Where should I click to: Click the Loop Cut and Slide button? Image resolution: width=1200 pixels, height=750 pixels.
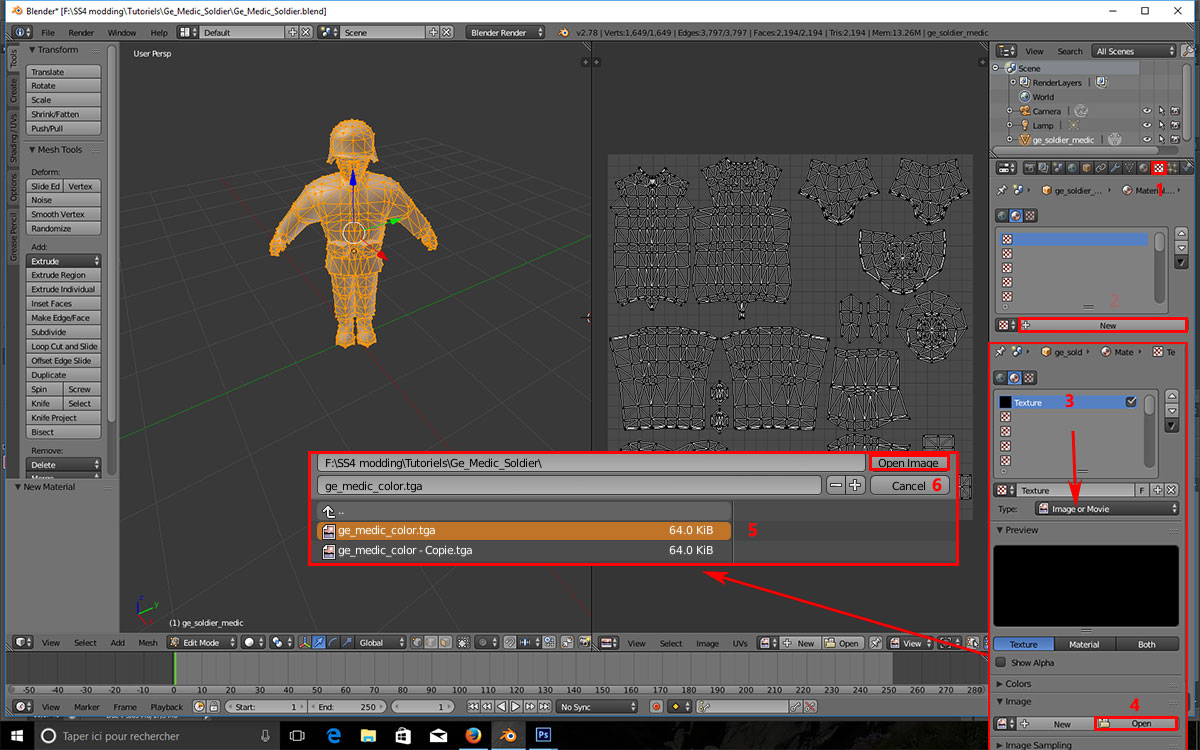coord(65,346)
